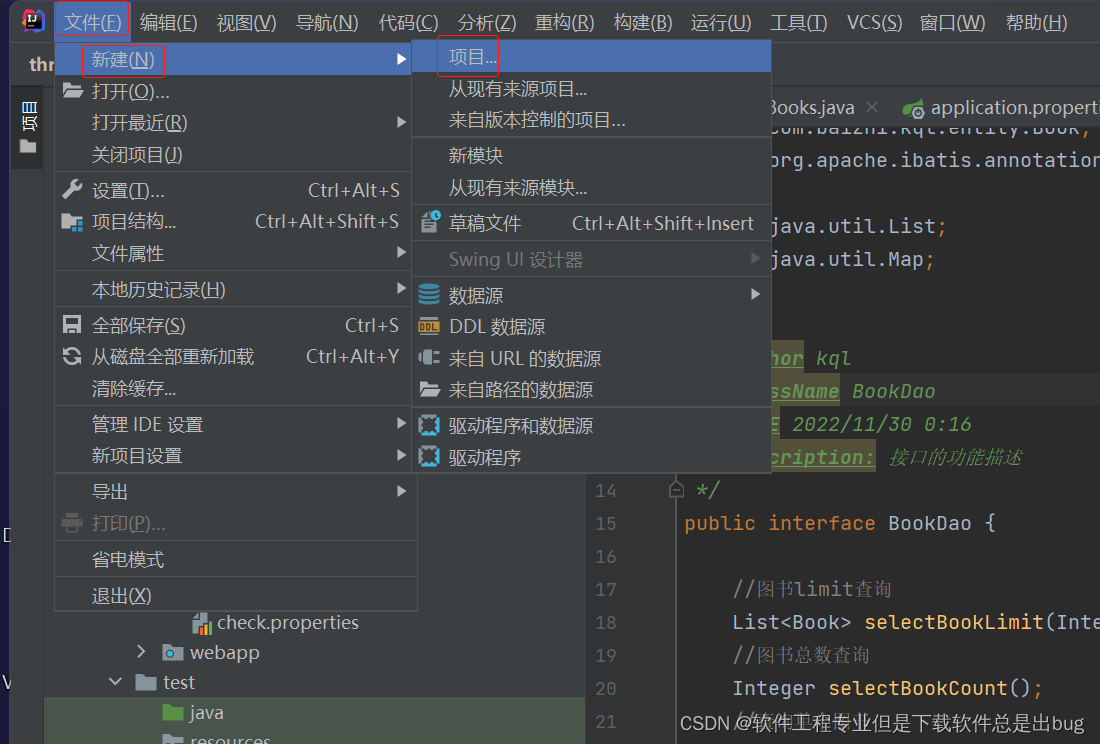Click the DDL 数据源 icon
The height and width of the screenshot is (744, 1100).
(x=428, y=326)
